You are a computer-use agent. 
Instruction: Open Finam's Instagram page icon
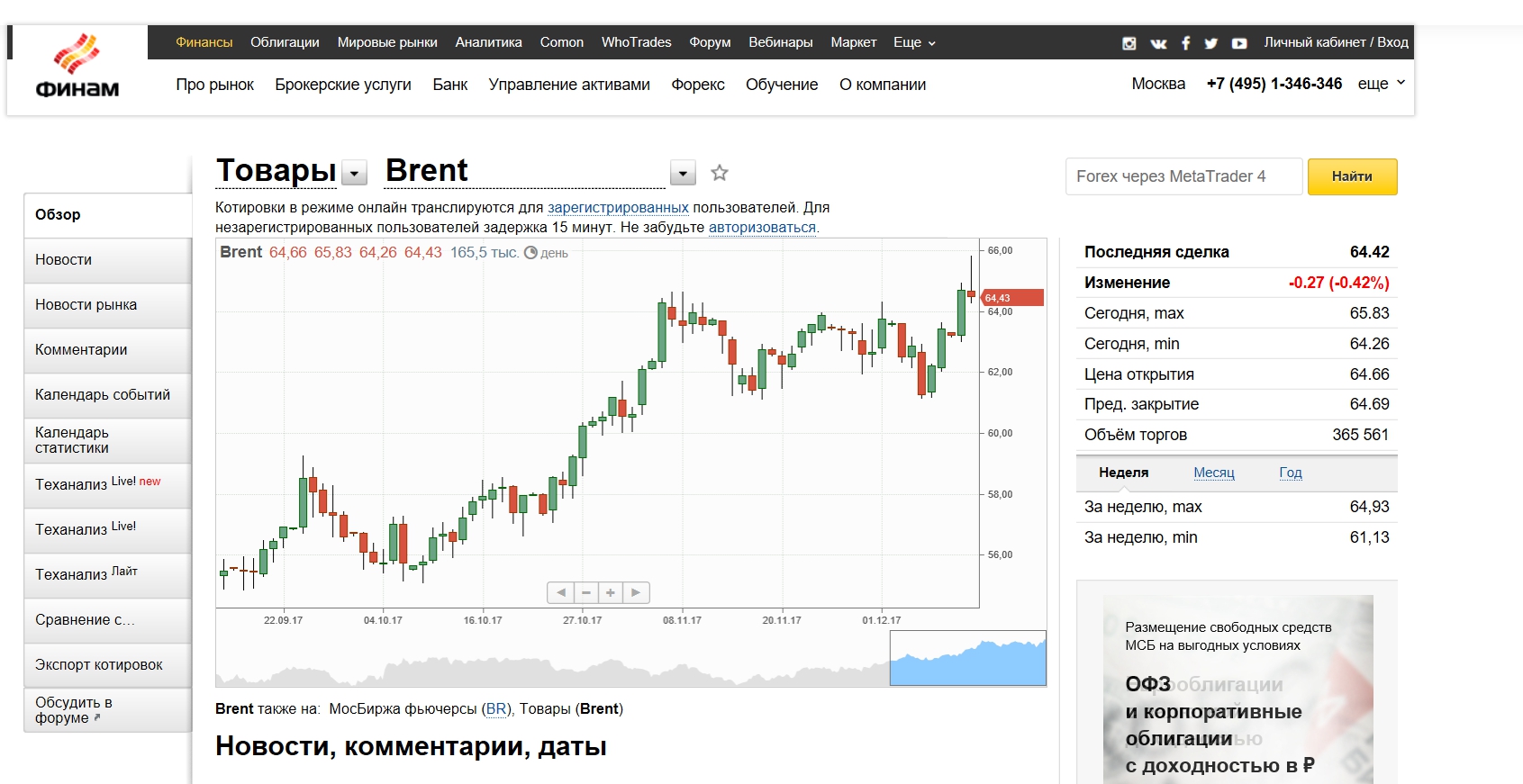pos(1129,43)
